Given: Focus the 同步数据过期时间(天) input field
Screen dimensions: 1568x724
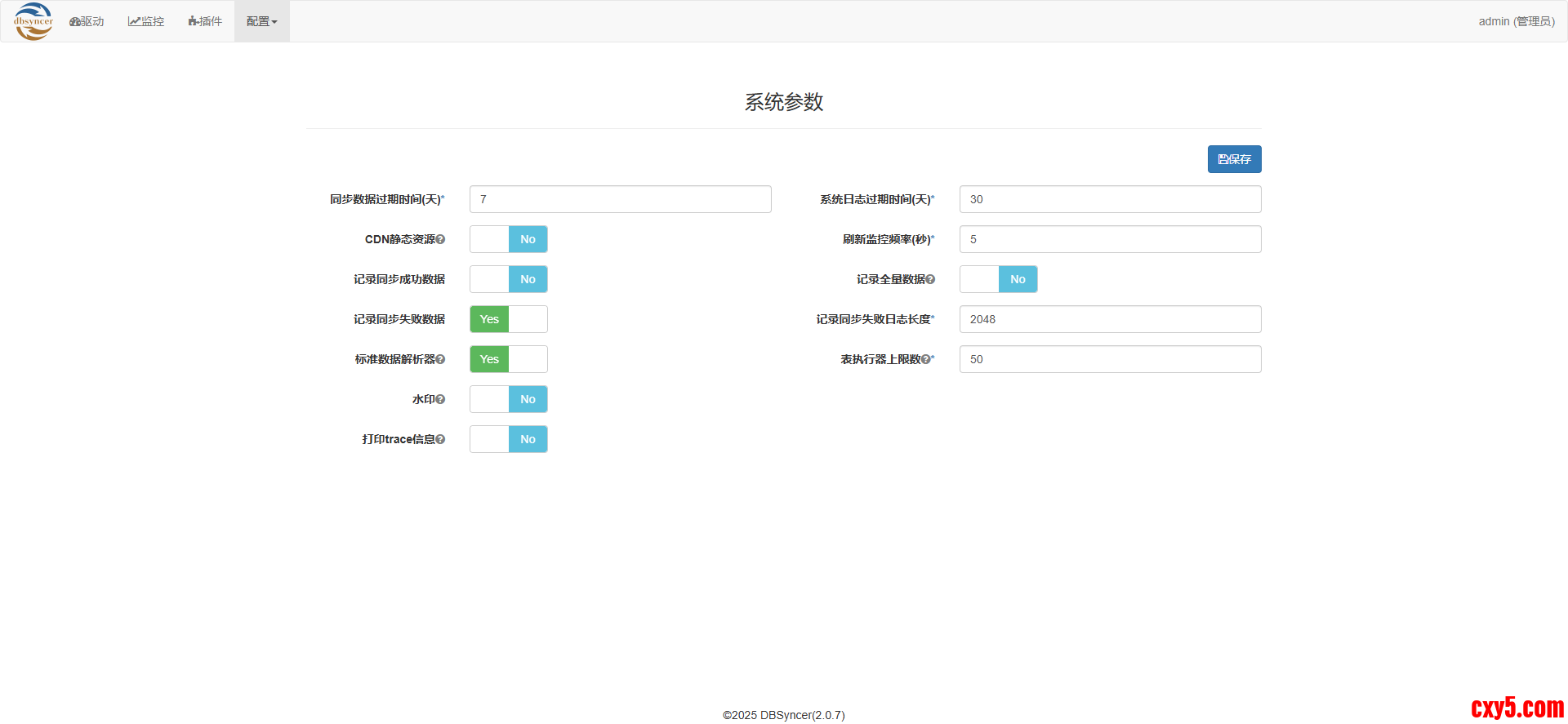Looking at the screenshot, I should click(x=620, y=199).
